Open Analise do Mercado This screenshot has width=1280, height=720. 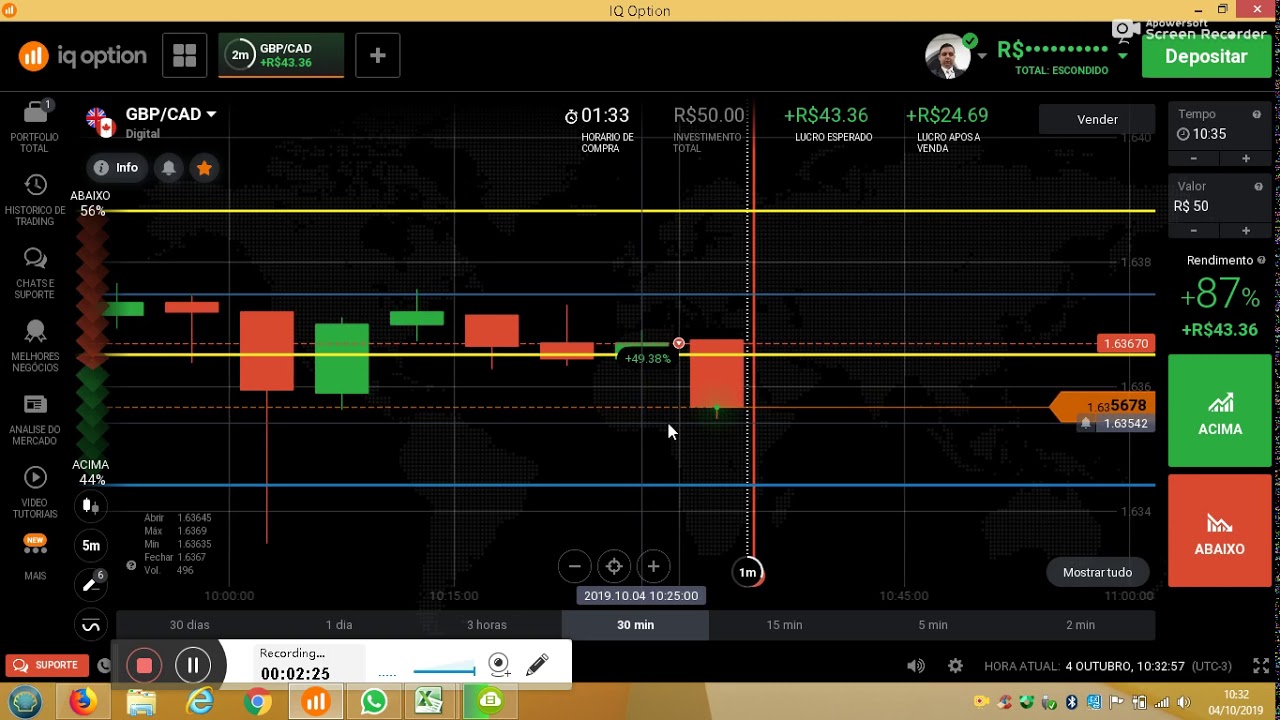(35, 419)
